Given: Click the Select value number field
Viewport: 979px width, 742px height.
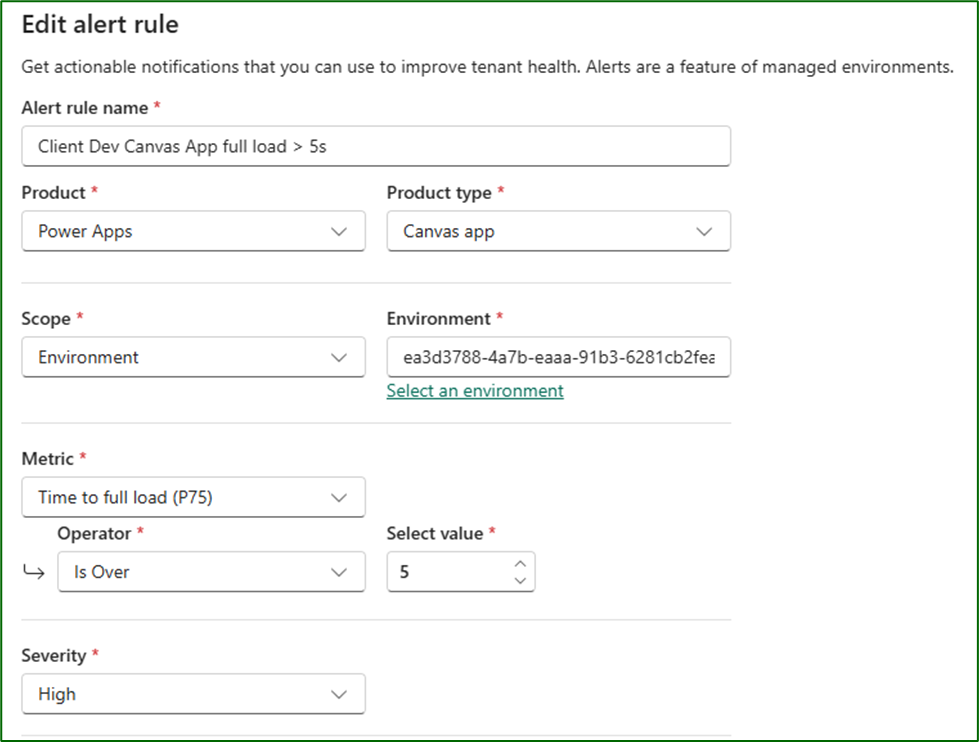Looking at the screenshot, I should (x=450, y=572).
